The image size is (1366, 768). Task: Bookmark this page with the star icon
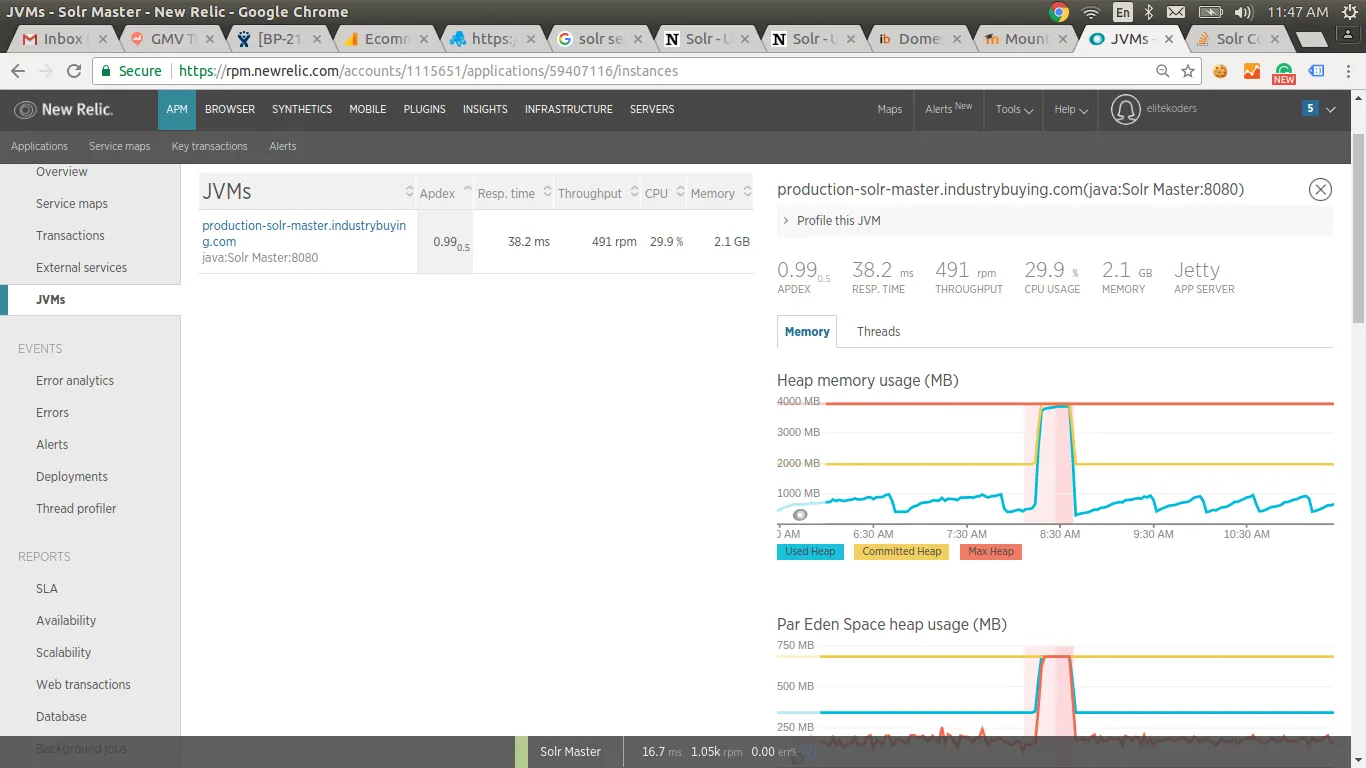click(1188, 71)
